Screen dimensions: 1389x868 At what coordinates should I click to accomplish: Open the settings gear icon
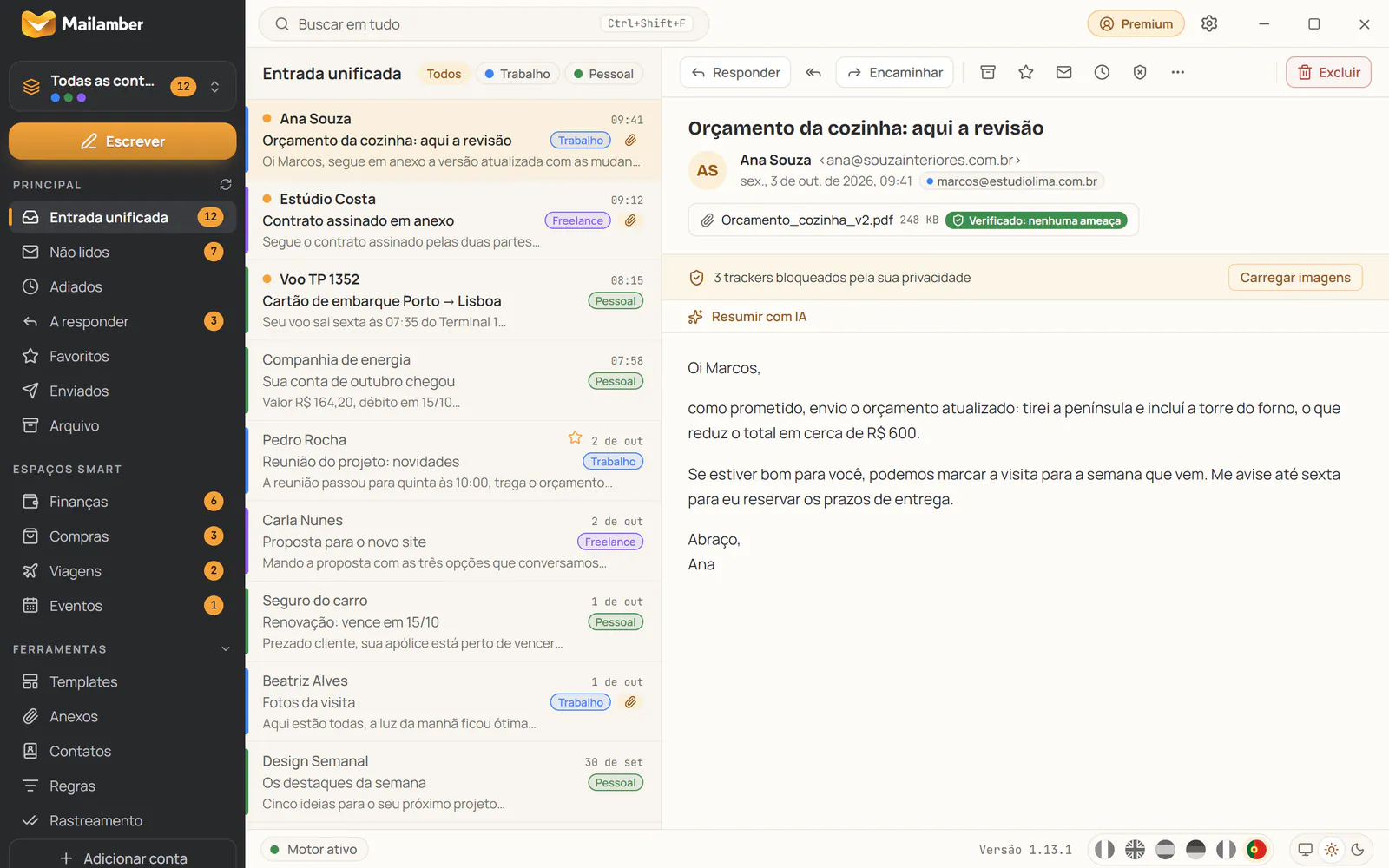point(1209,23)
